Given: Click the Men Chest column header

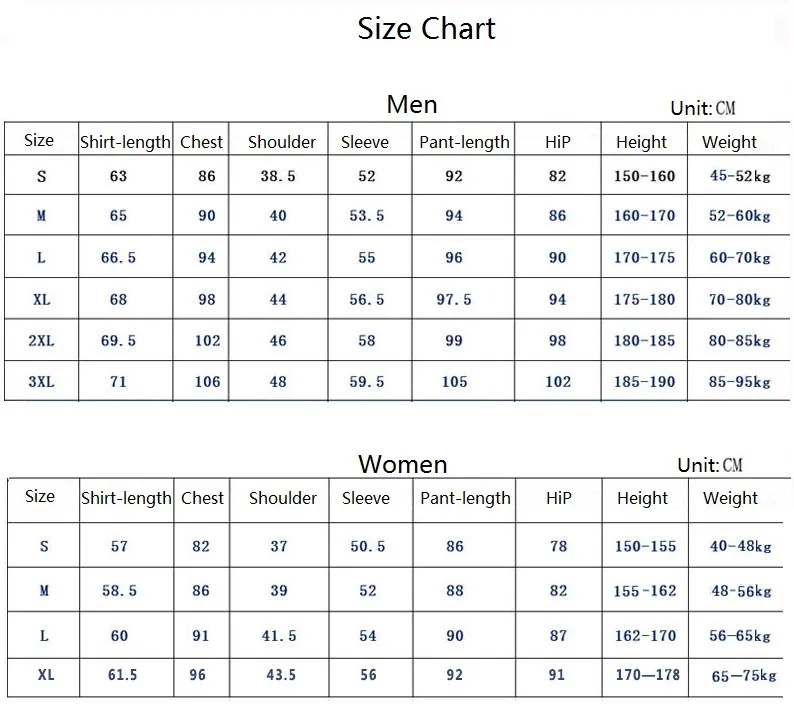Looking at the screenshot, I should (x=201, y=142).
